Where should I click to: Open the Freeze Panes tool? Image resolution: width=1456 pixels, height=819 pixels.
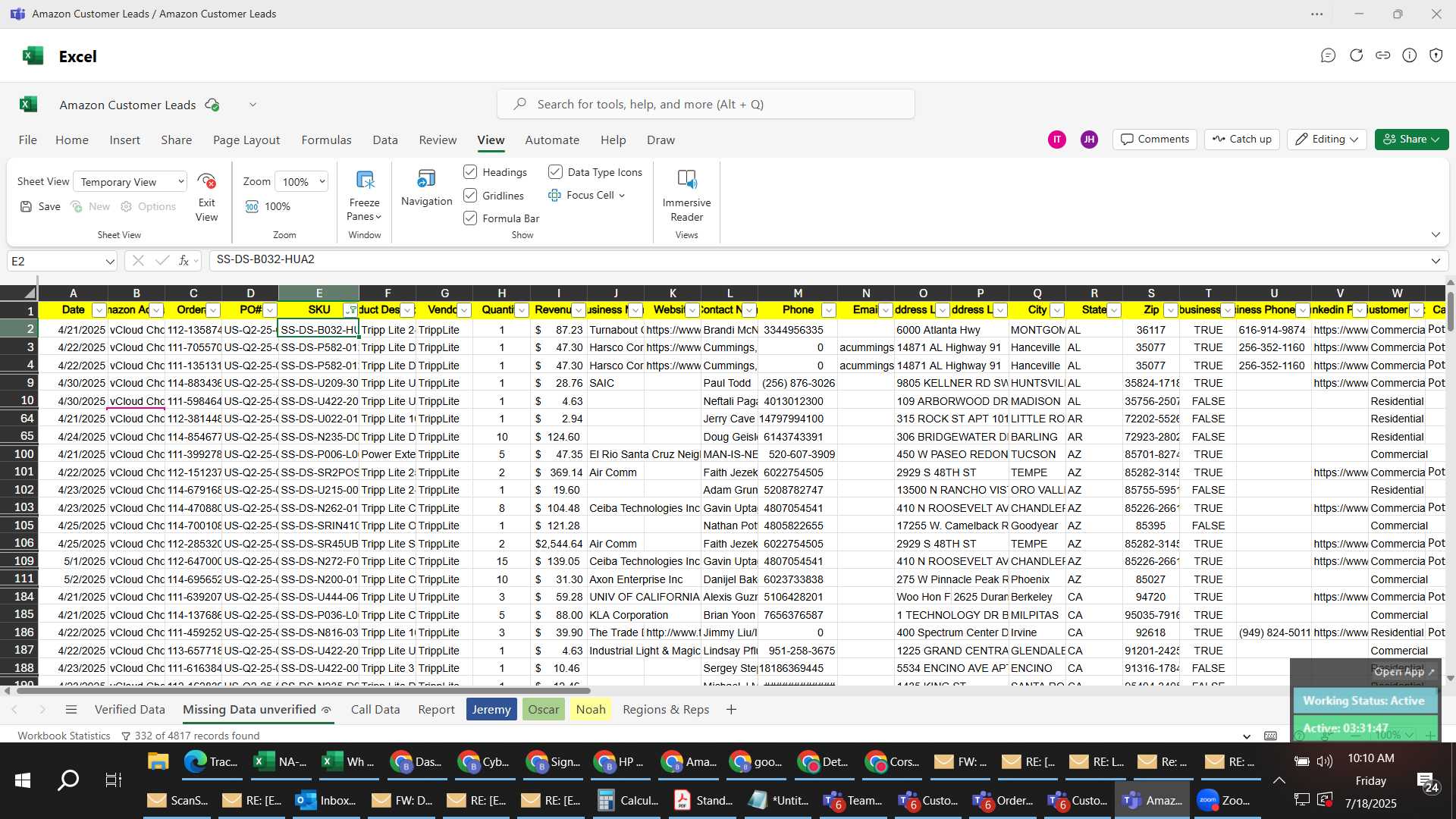coord(364,196)
